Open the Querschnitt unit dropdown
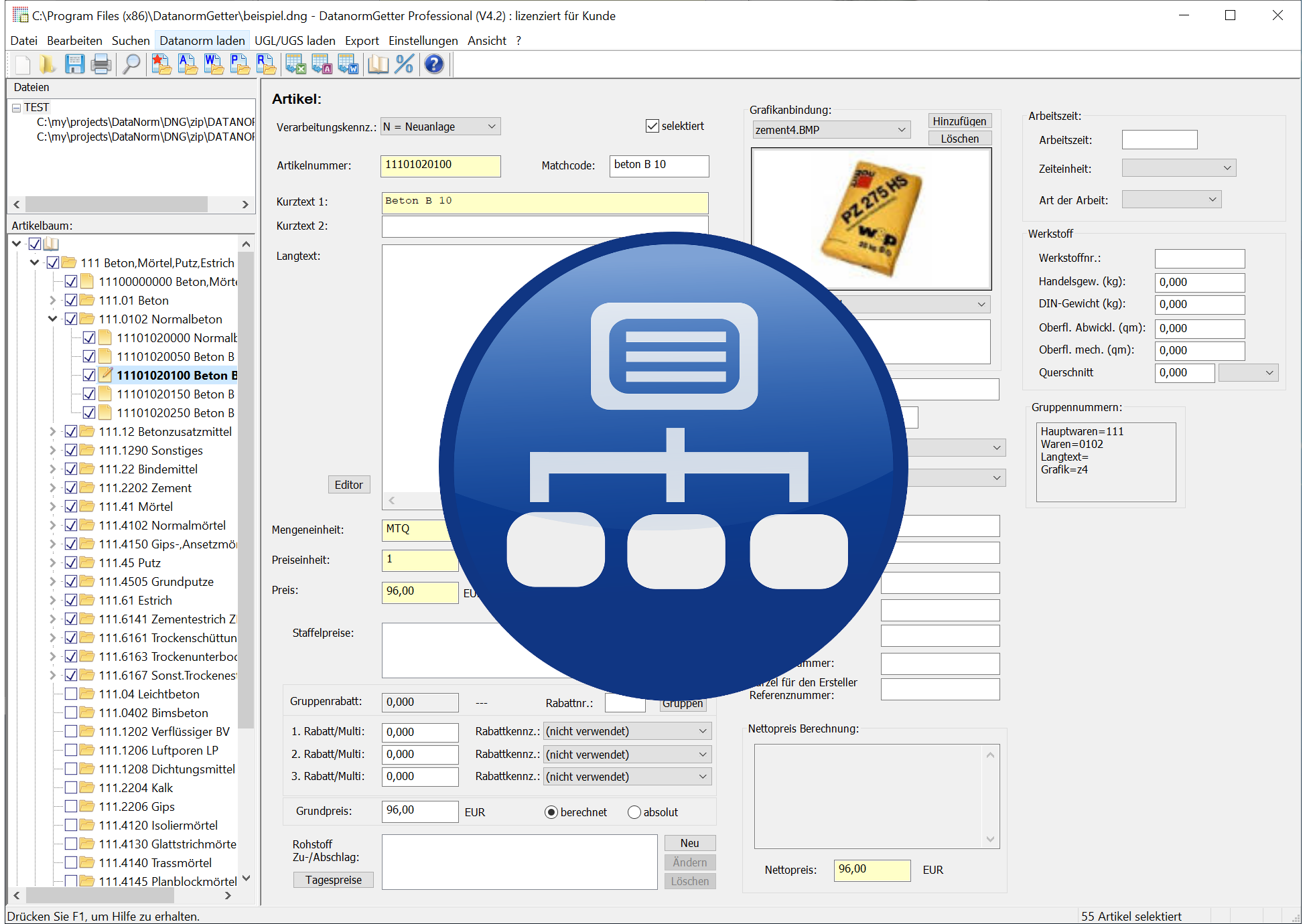The image size is (1313, 924). tap(1249, 373)
